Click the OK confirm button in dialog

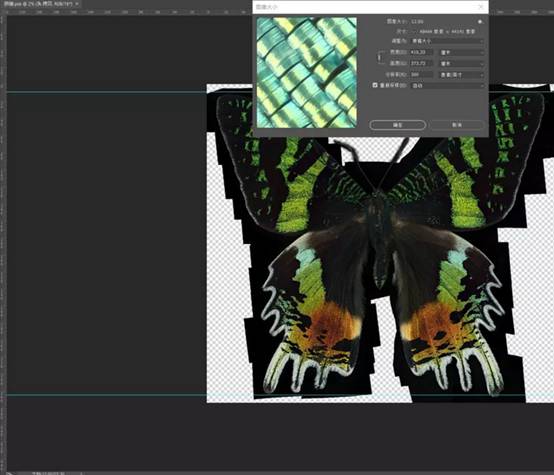point(397,125)
